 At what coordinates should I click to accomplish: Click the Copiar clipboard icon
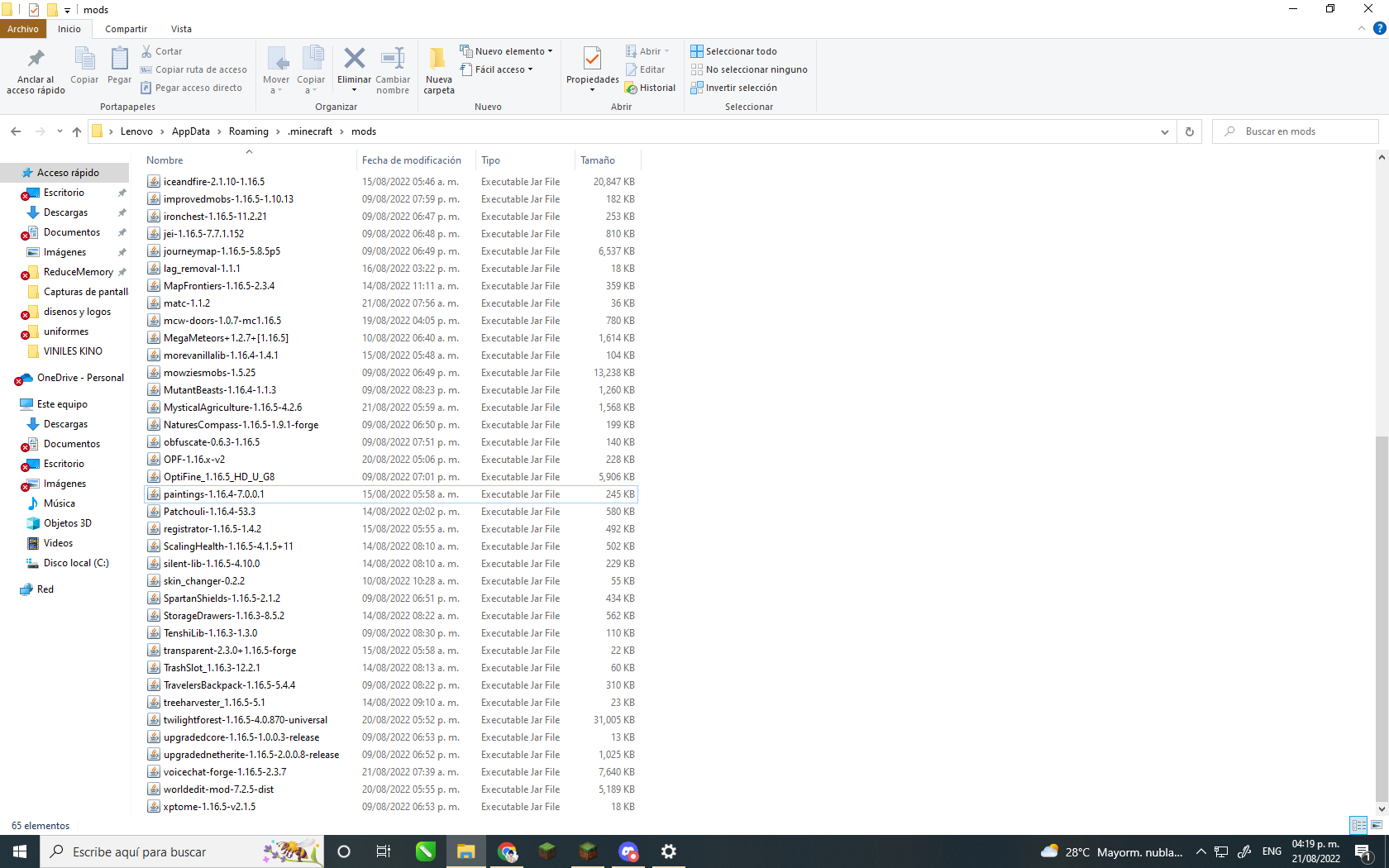[x=84, y=65]
